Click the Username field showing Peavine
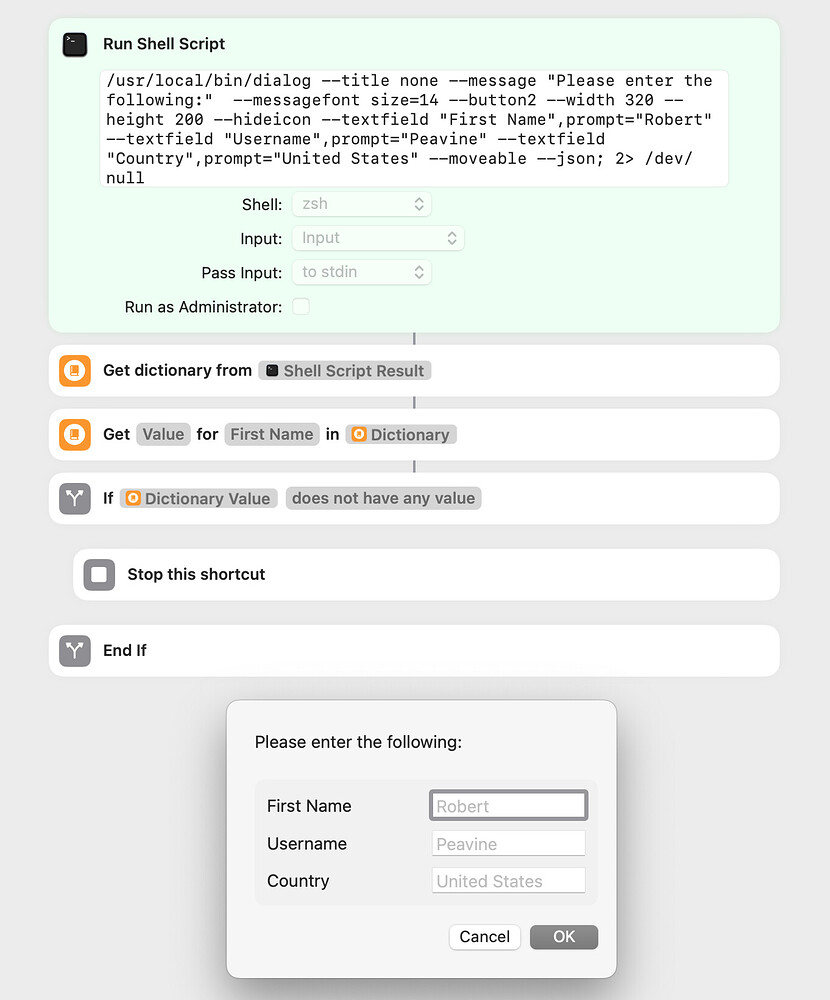 coord(508,843)
